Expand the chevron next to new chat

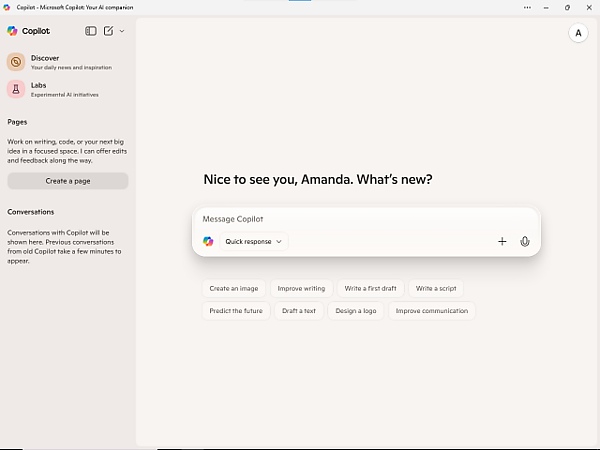pyautogui.click(x=122, y=31)
